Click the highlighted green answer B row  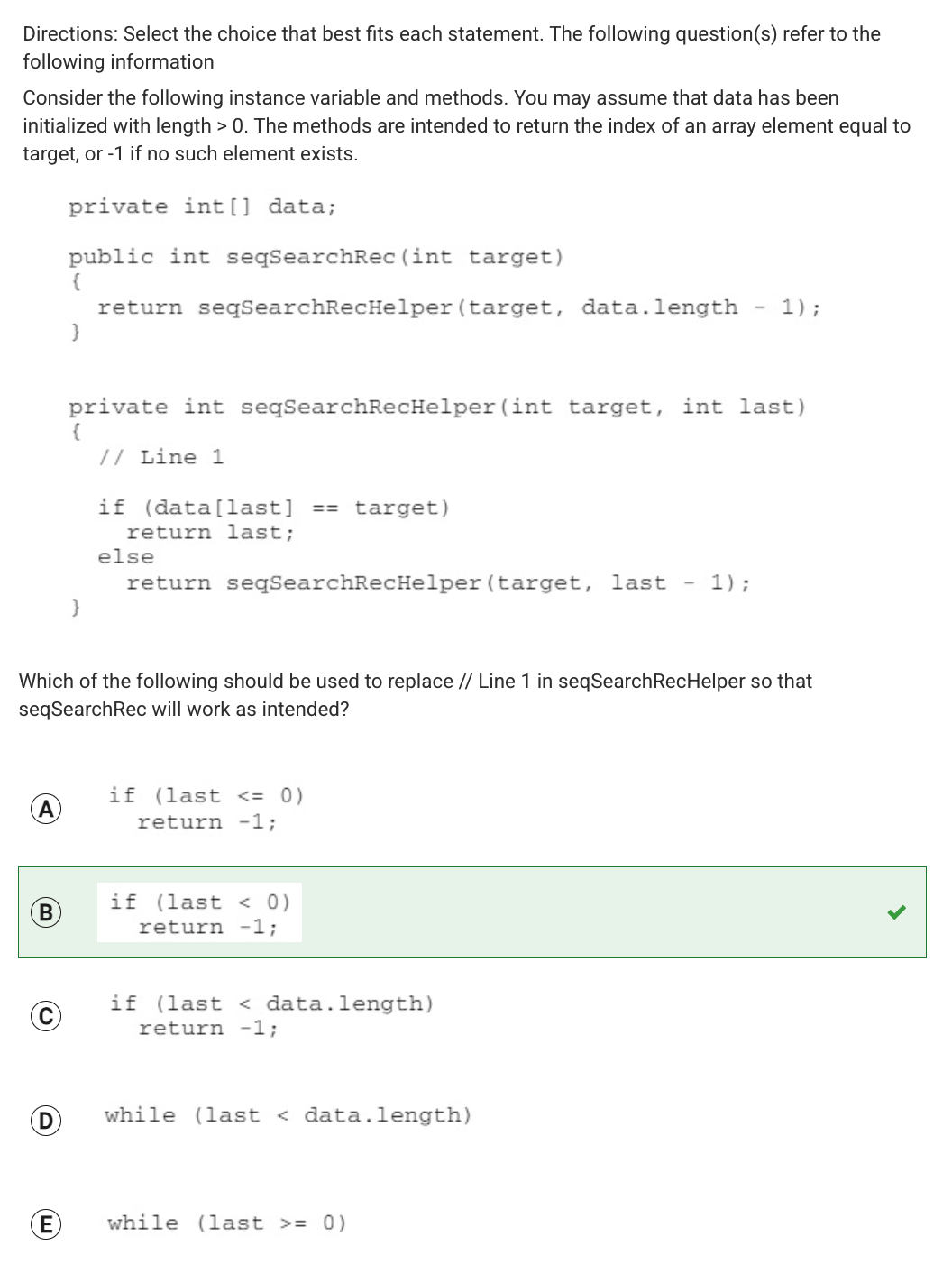click(x=471, y=912)
